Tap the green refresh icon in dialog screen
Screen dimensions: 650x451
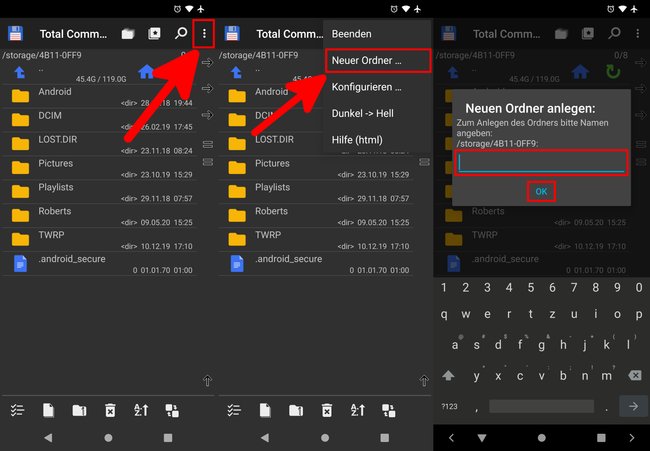(613, 72)
